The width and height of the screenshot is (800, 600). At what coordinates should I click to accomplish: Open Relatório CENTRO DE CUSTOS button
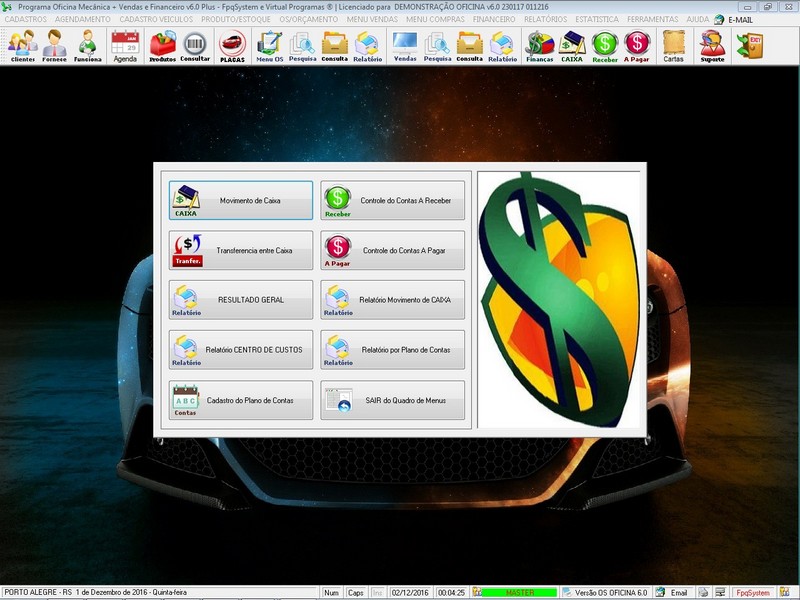[241, 350]
